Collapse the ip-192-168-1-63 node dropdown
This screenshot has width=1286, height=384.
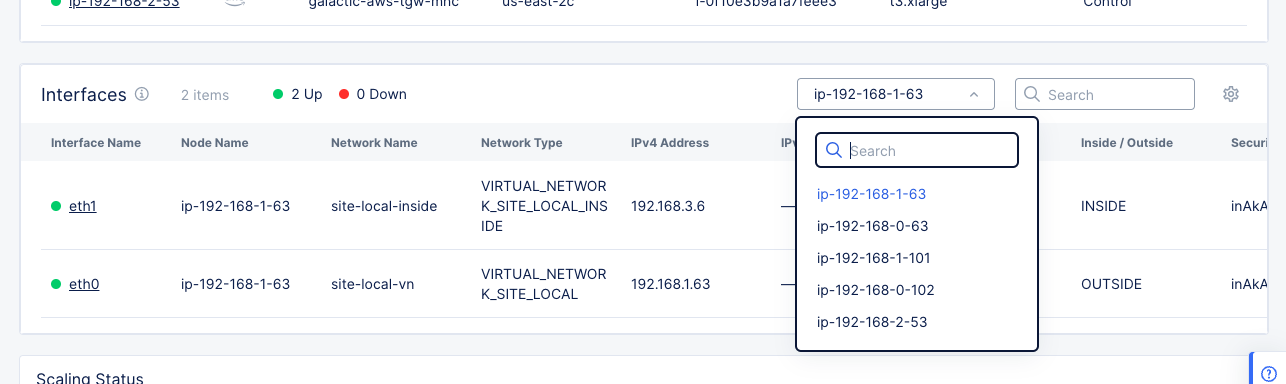(x=896, y=94)
